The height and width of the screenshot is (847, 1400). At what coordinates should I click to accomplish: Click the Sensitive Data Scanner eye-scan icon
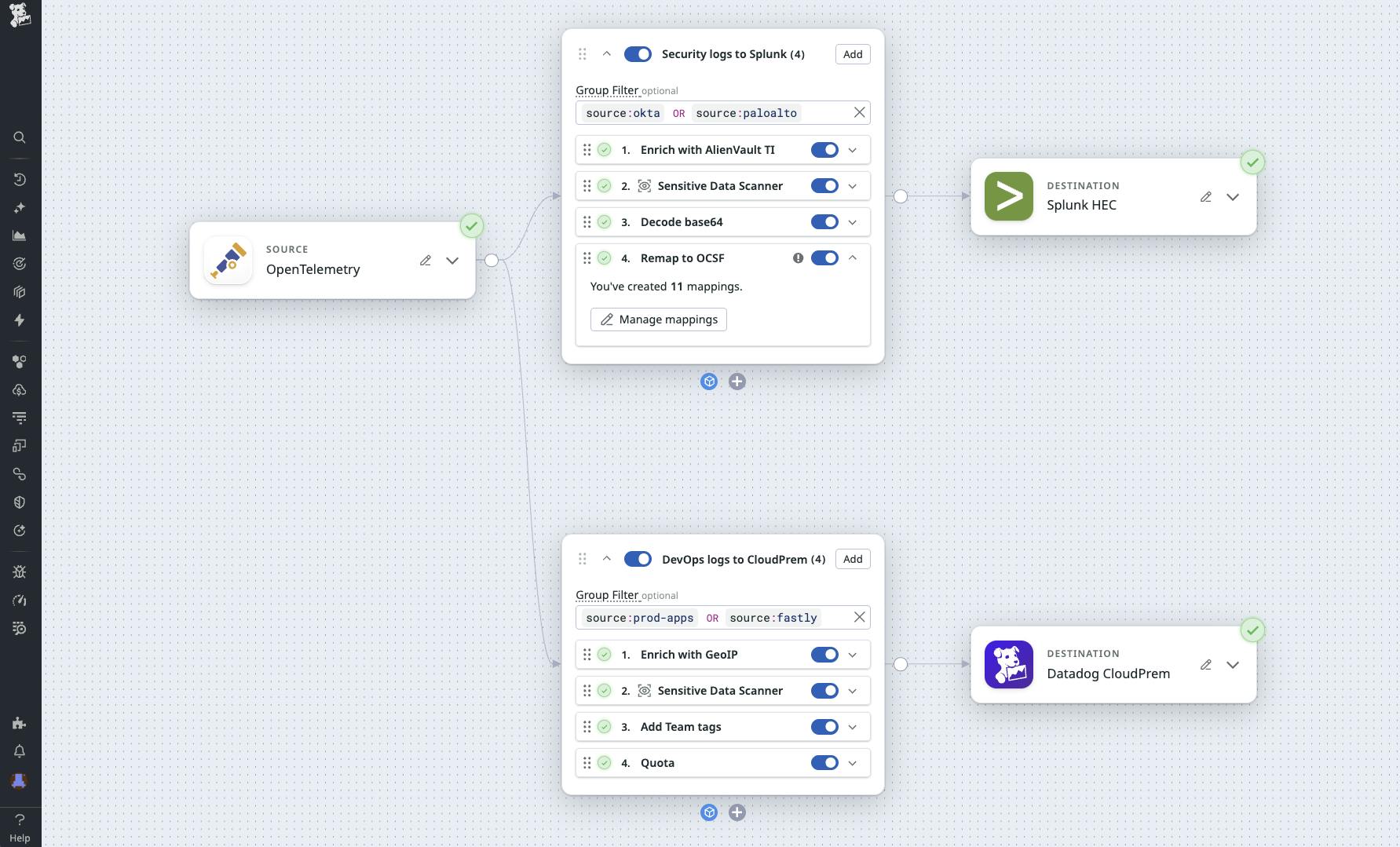(x=644, y=185)
